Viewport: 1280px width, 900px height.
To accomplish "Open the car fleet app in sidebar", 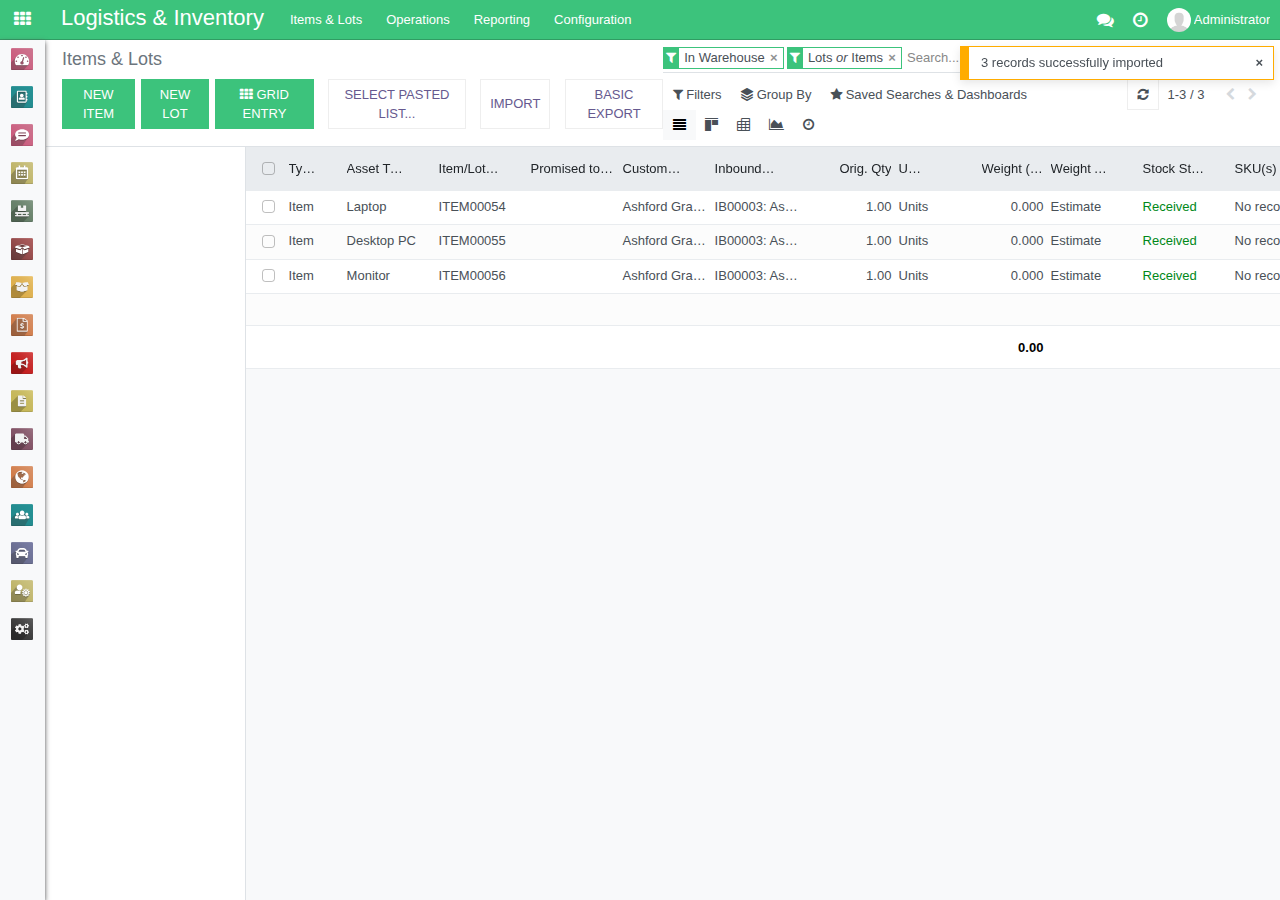I will [x=22, y=553].
